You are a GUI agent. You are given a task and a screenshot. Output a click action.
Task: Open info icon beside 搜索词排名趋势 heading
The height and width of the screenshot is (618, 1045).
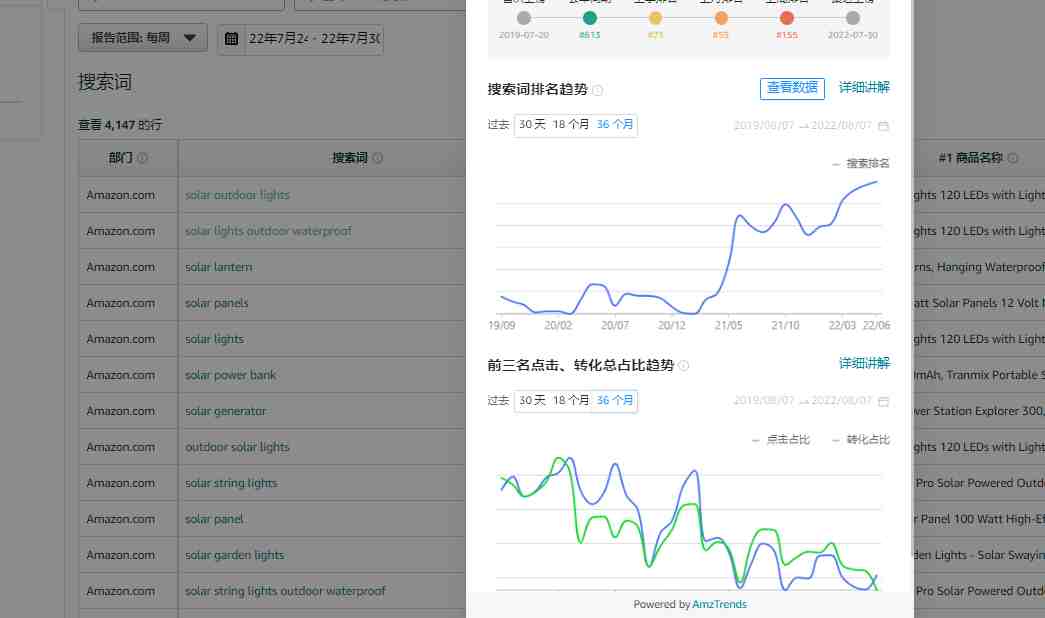598,90
